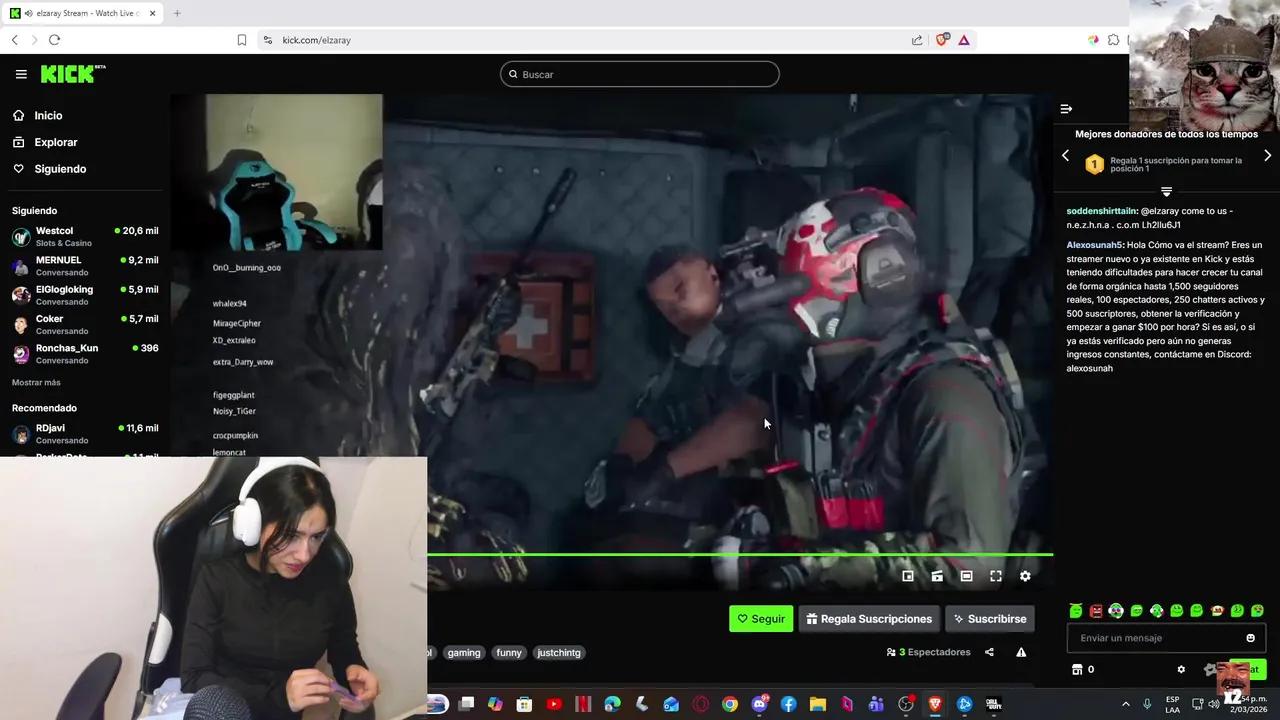Open Coker's channel from Siguiendo list
1280x720 pixels.
coord(85,324)
